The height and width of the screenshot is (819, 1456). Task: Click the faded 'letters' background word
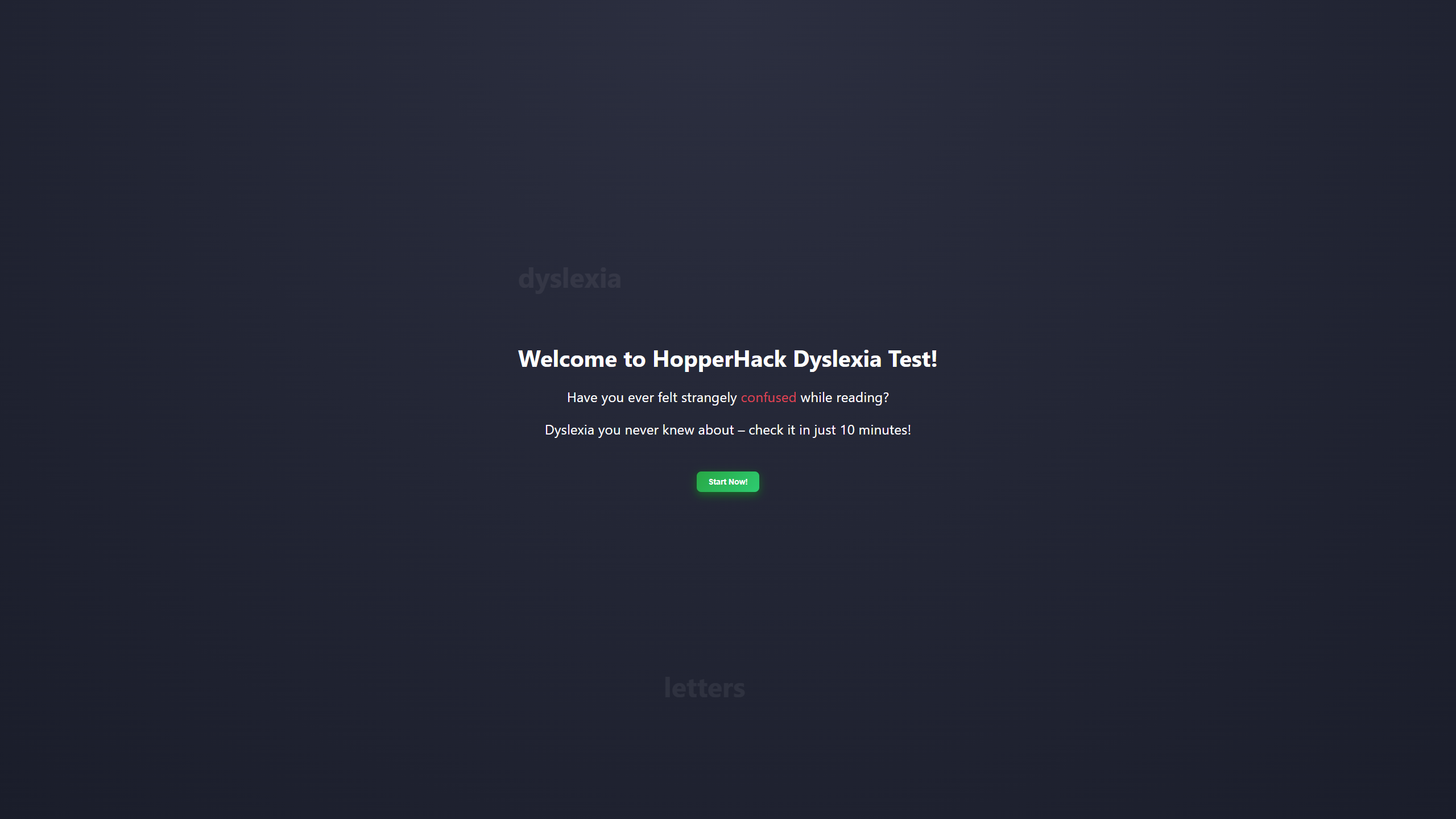pos(704,688)
